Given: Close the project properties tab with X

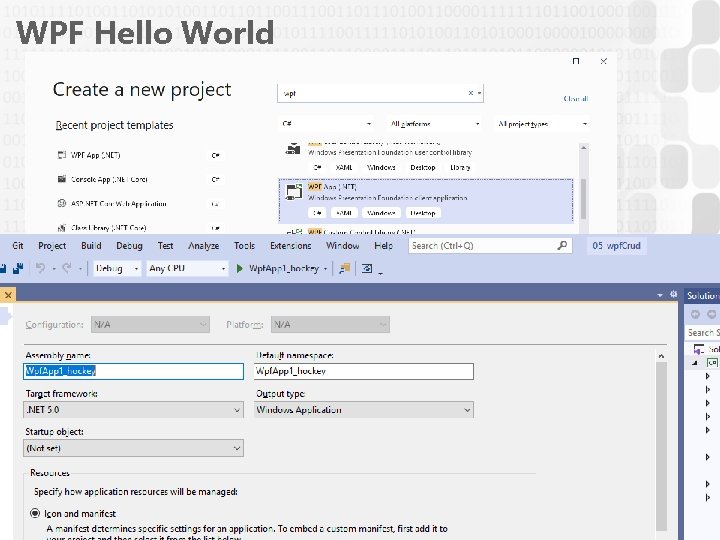Looking at the screenshot, I should click(x=8, y=295).
